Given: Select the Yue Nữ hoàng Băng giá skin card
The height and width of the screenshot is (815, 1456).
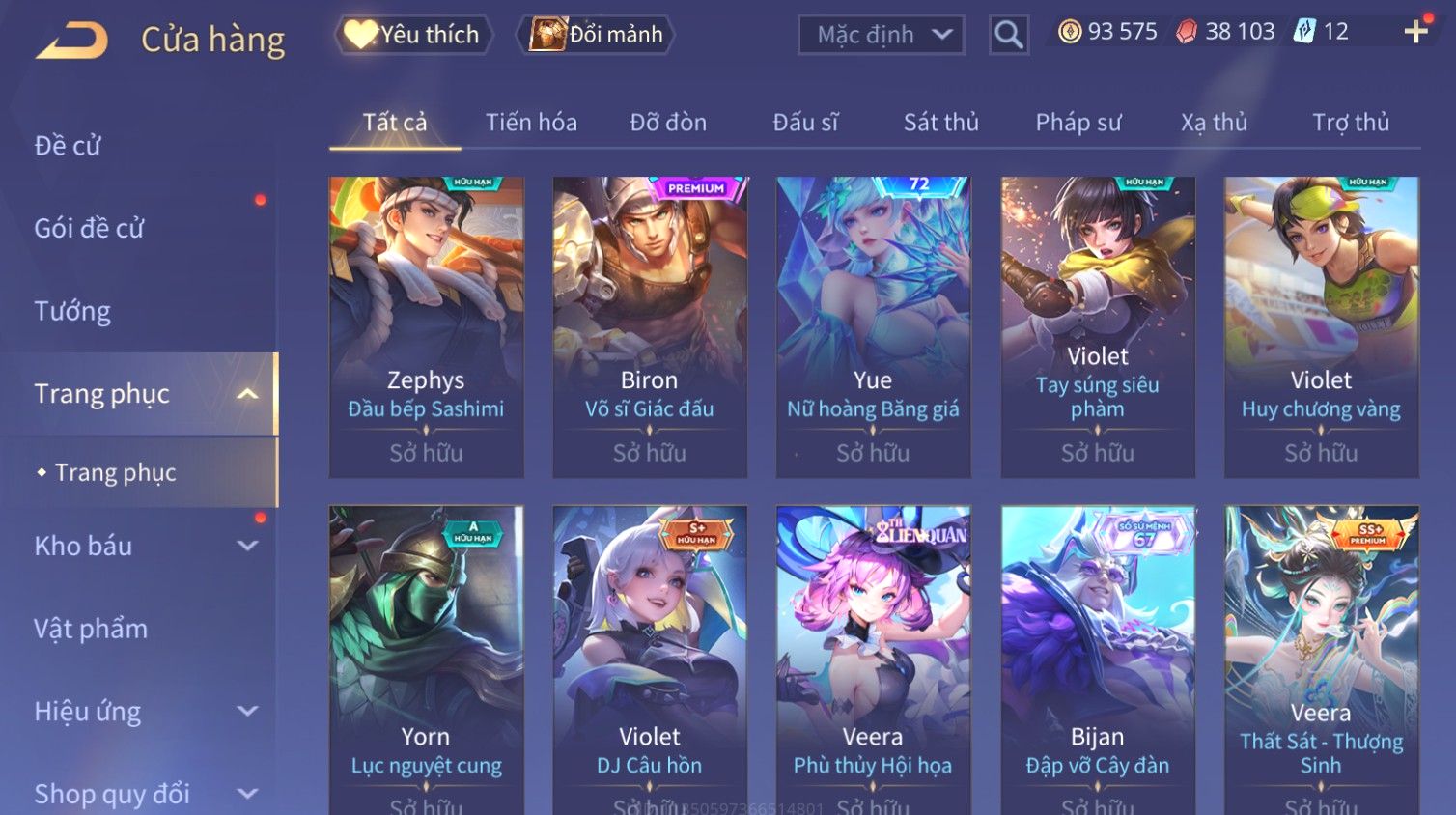Looking at the screenshot, I should pos(873,326).
